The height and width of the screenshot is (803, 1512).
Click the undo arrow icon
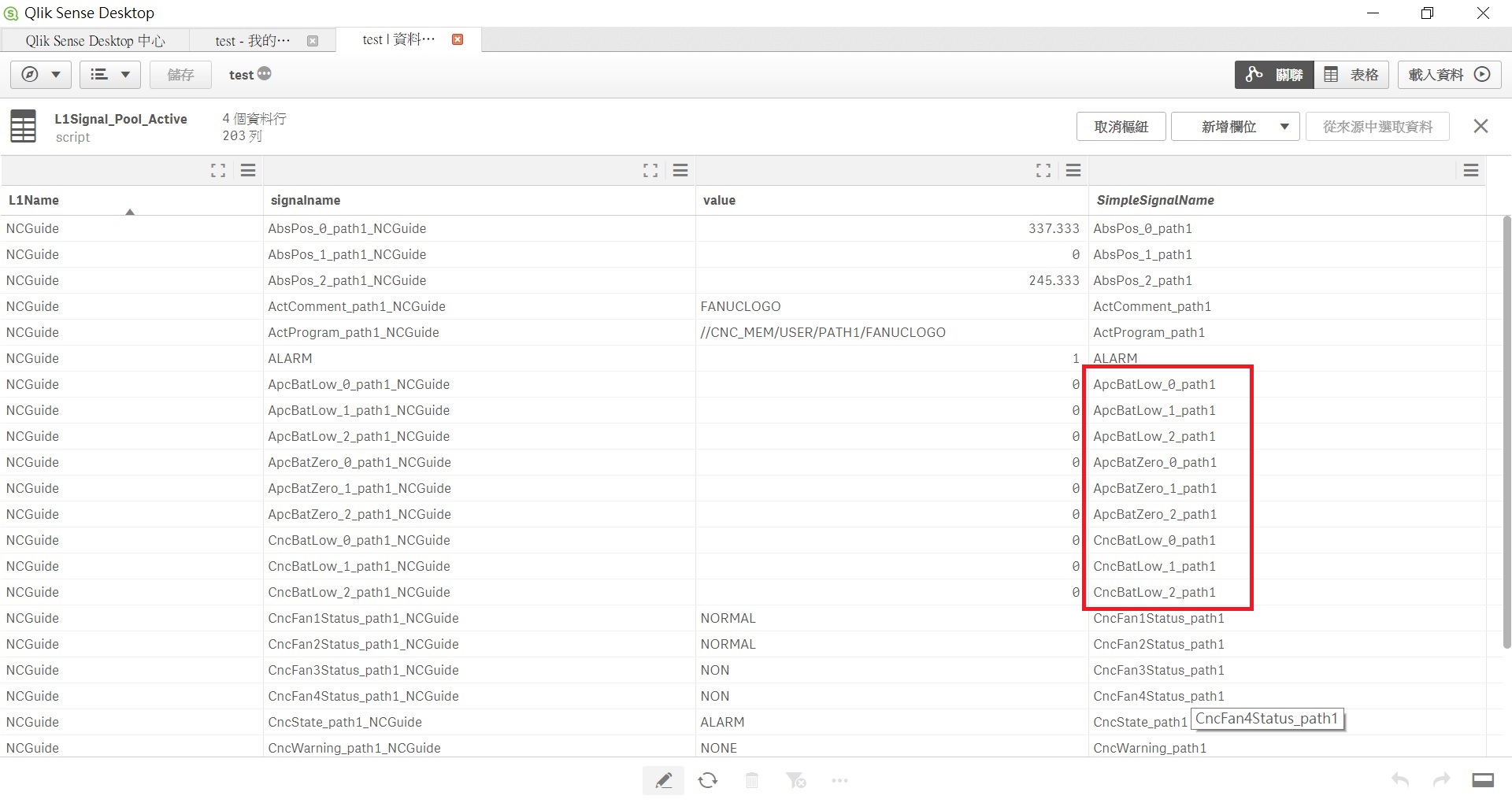(x=1400, y=779)
